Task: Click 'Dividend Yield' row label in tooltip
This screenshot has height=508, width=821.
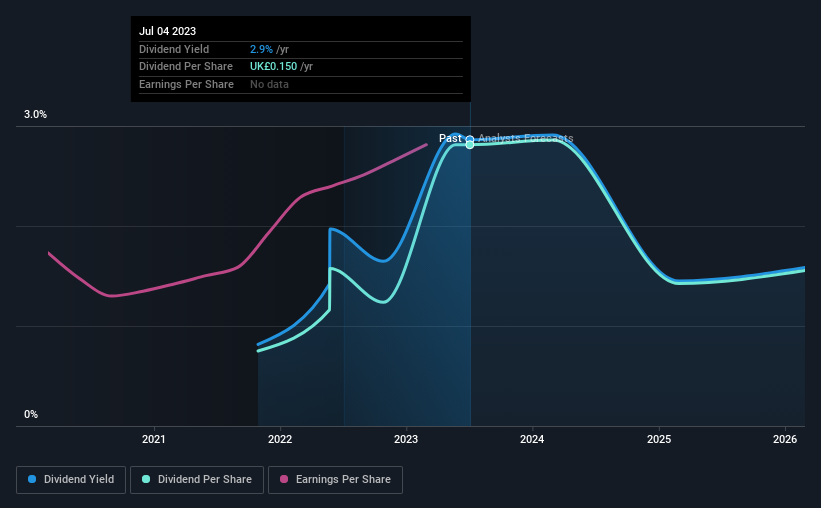Action: [174, 49]
